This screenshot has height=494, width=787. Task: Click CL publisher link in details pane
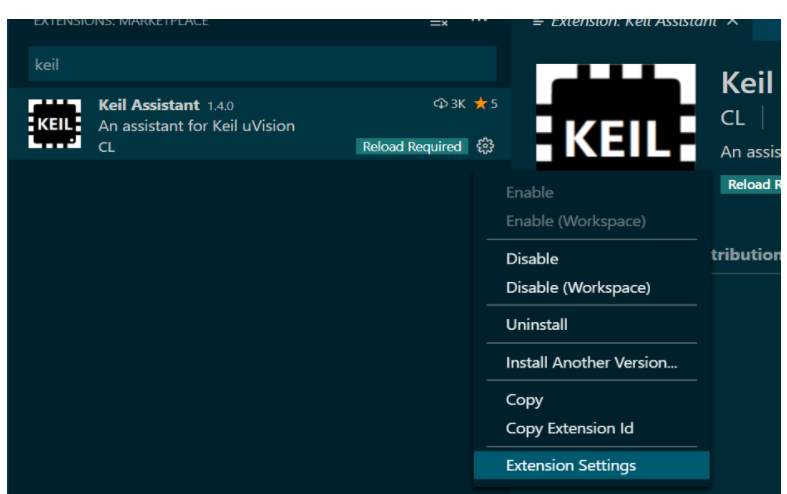coord(733,118)
